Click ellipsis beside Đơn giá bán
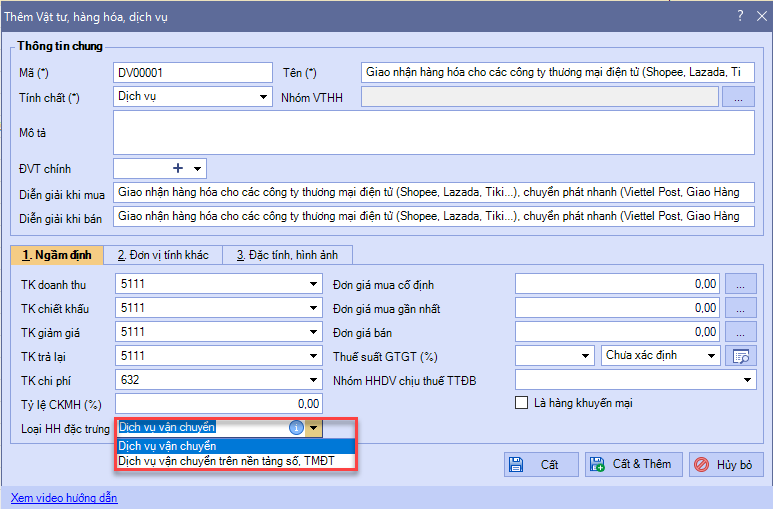 [740, 332]
